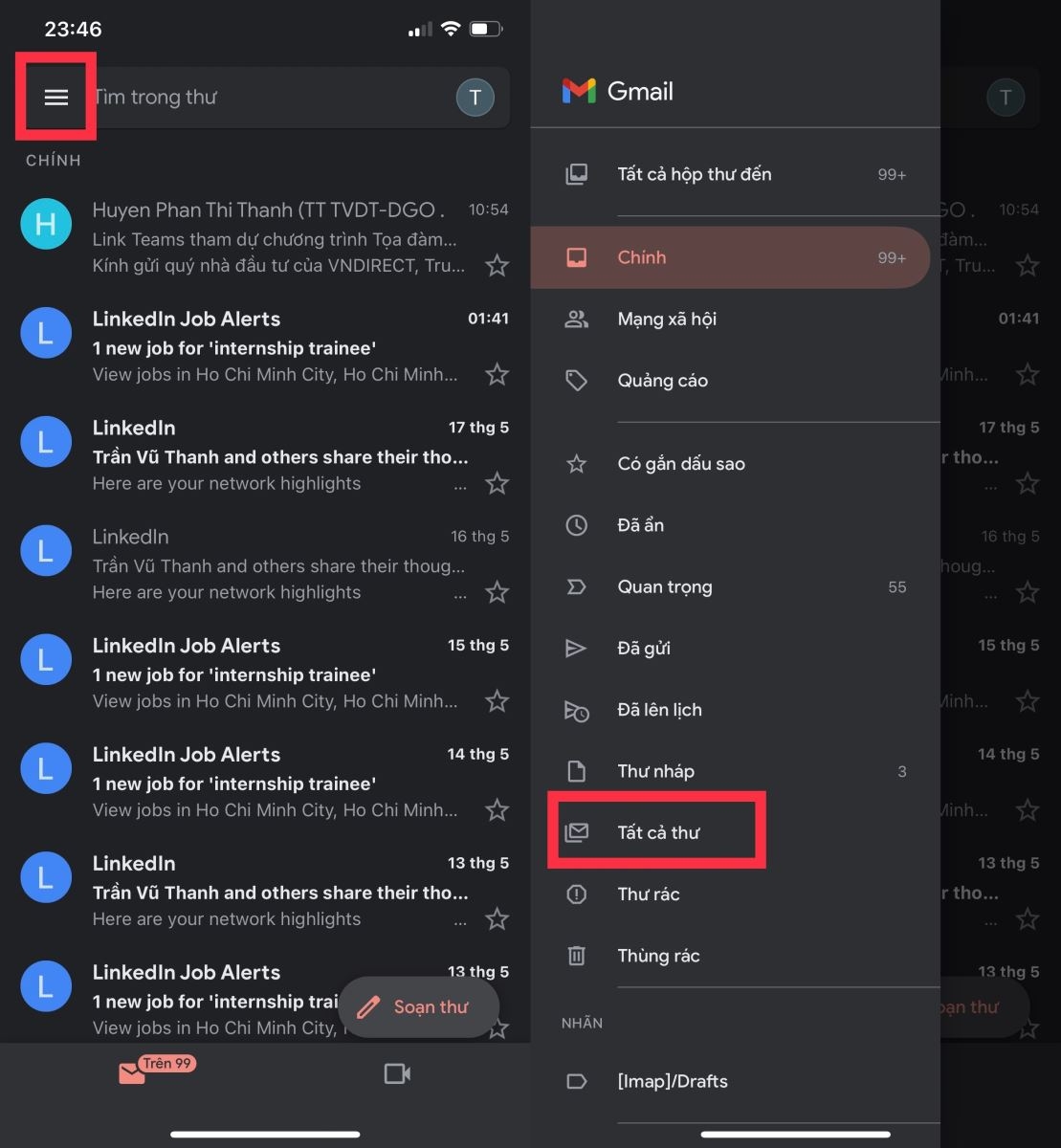Screen dimensions: 1061x1148
Task: Click the trash bin icon beside 'Thùng rác'
Action: click(x=576, y=956)
